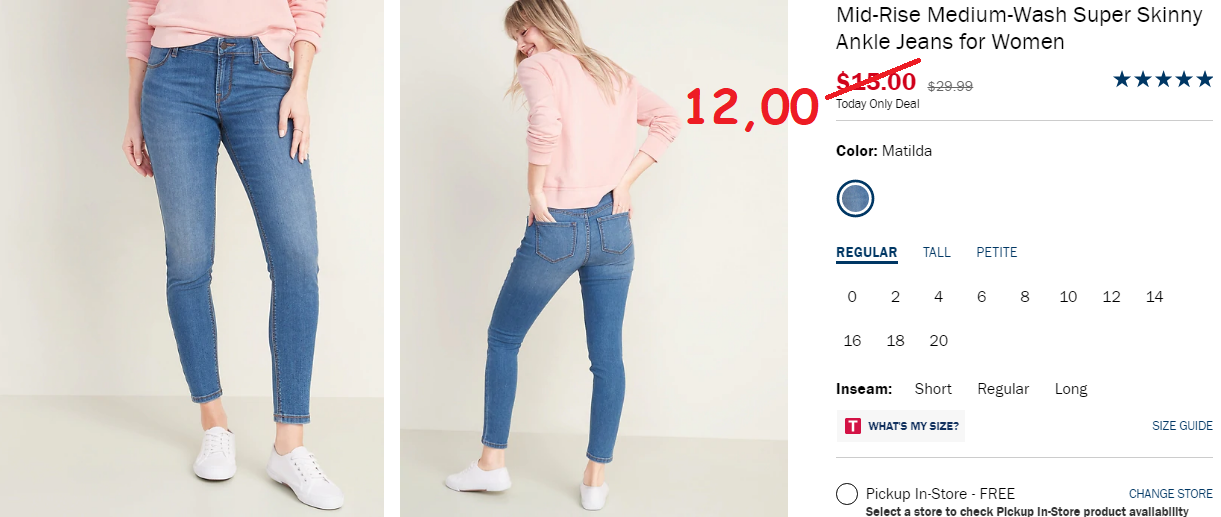Click the red T icon beside What's My Size

[852, 426]
